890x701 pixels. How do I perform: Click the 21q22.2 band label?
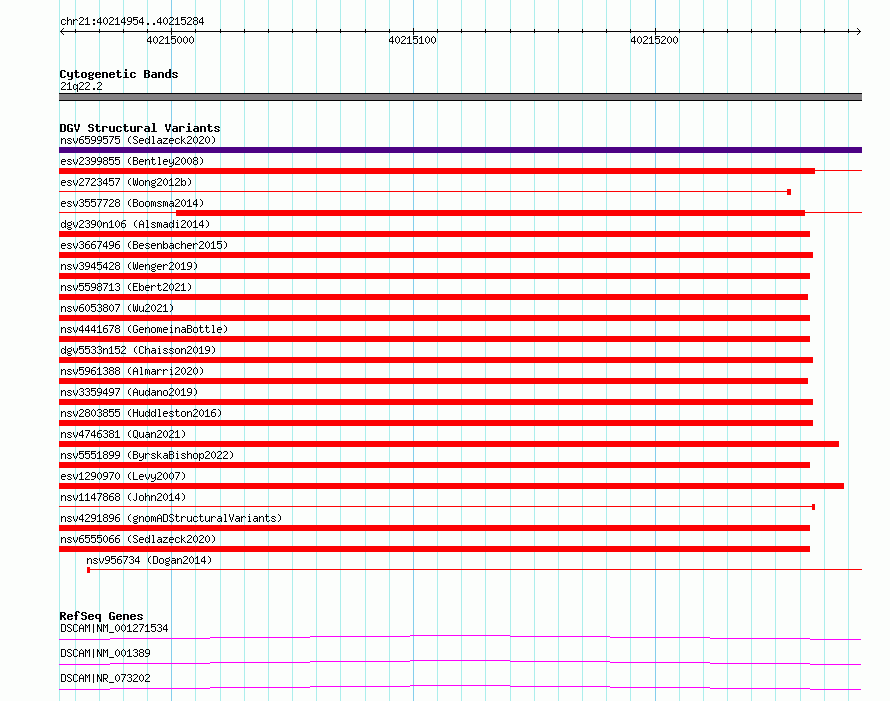pyautogui.click(x=81, y=86)
